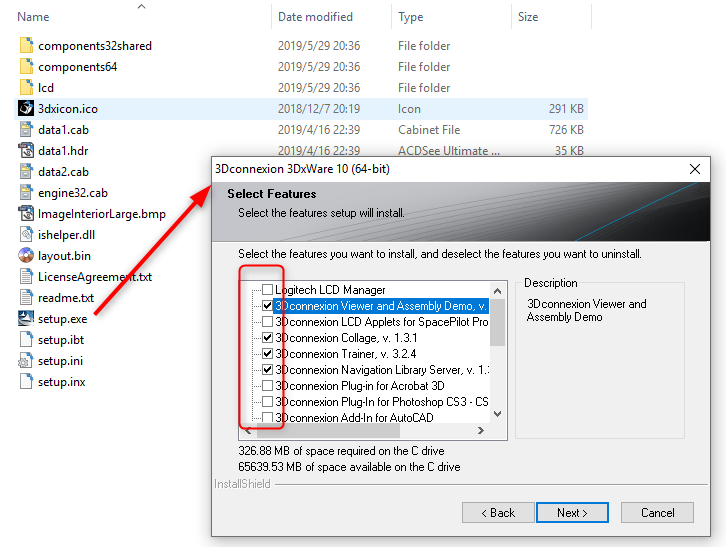This screenshot has width=726, height=547.
Task: Sort by the Size column header
Action: [528, 17]
